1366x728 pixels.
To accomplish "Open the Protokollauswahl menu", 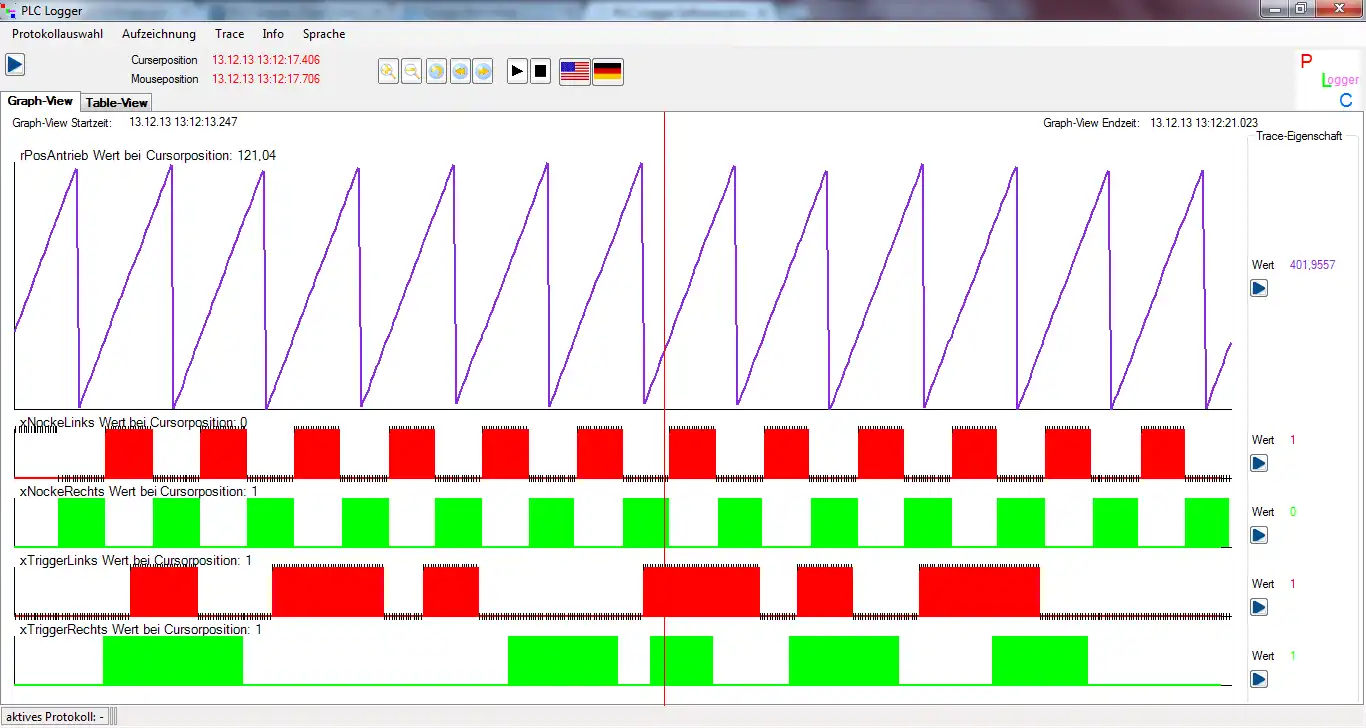I will click(x=55, y=33).
